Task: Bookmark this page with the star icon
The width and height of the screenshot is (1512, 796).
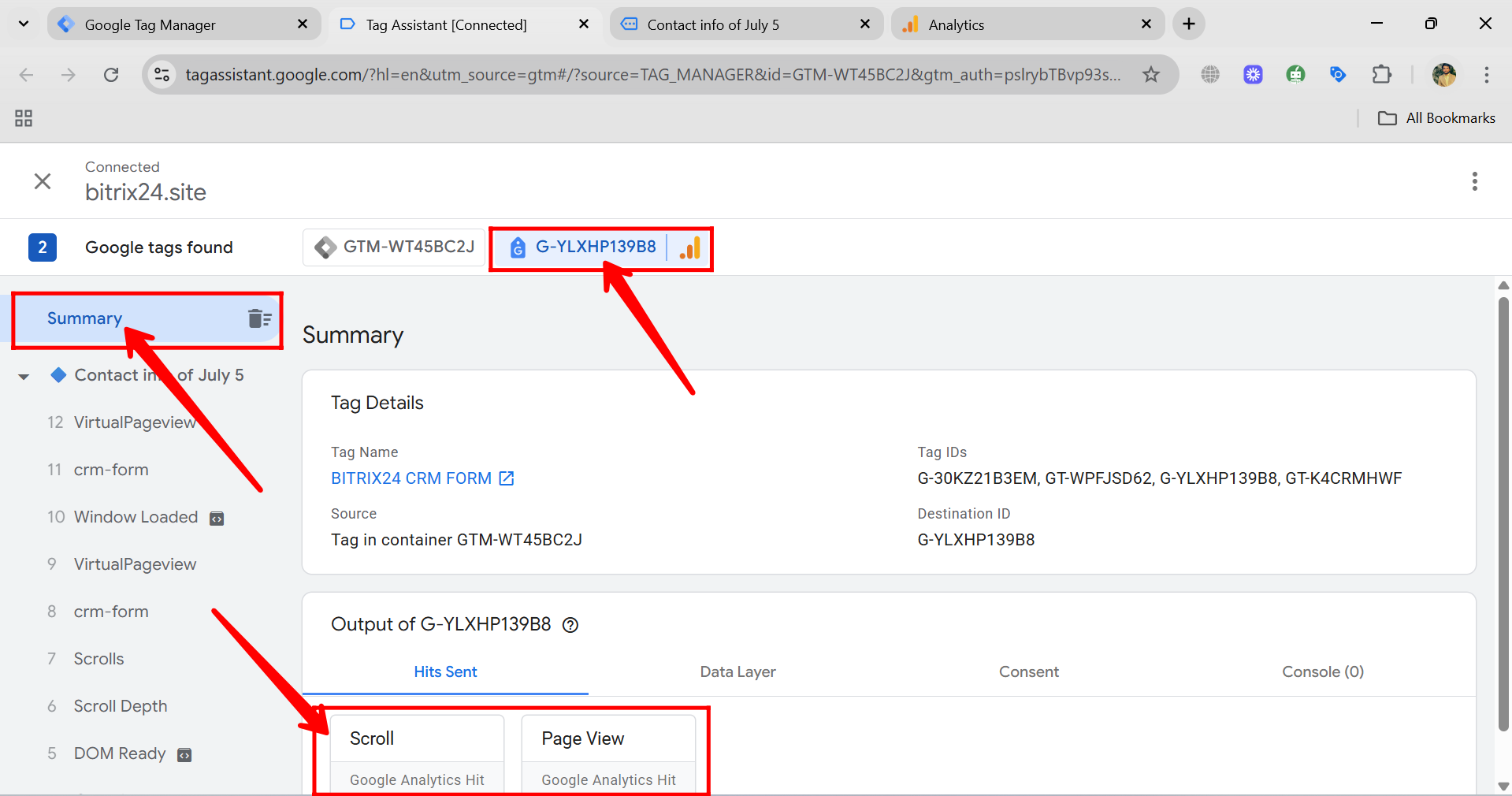Action: point(1151,75)
